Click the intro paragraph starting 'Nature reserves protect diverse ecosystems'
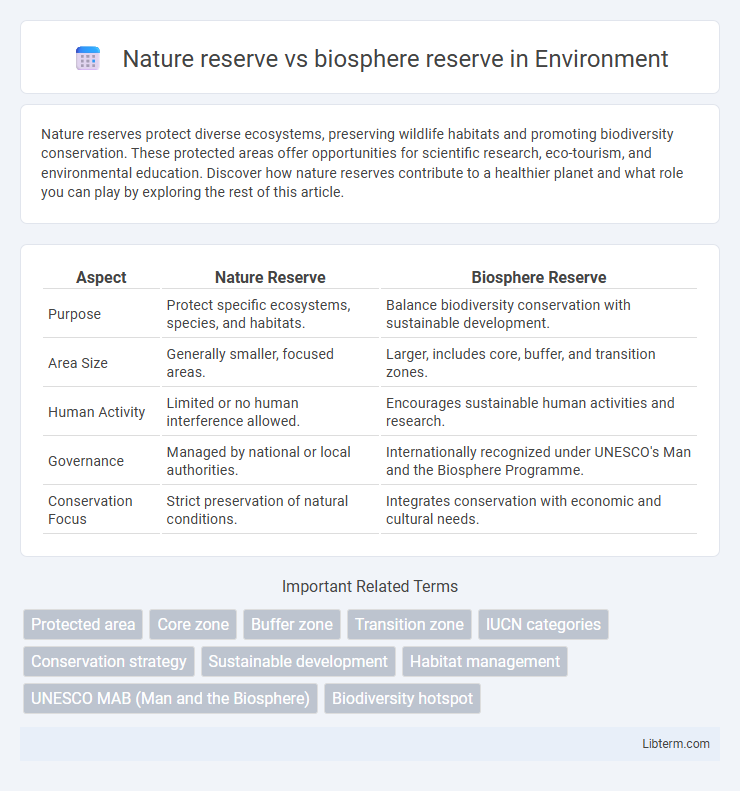This screenshot has width=740, height=791. coord(362,163)
